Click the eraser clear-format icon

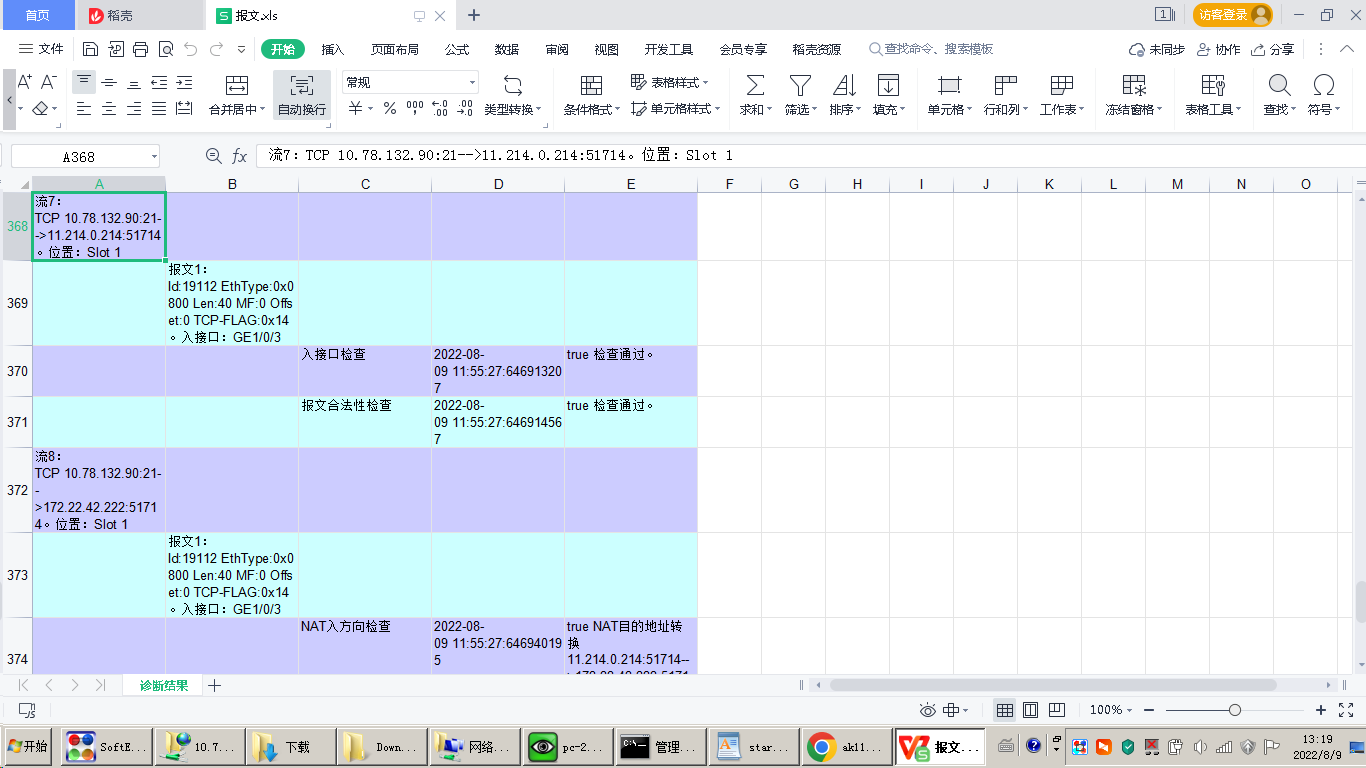pos(40,108)
